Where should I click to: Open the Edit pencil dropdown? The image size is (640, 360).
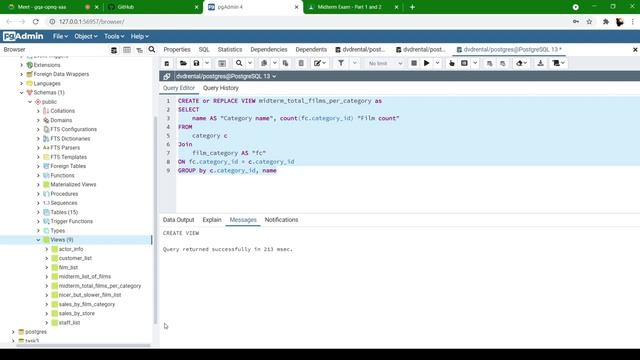click(320, 63)
